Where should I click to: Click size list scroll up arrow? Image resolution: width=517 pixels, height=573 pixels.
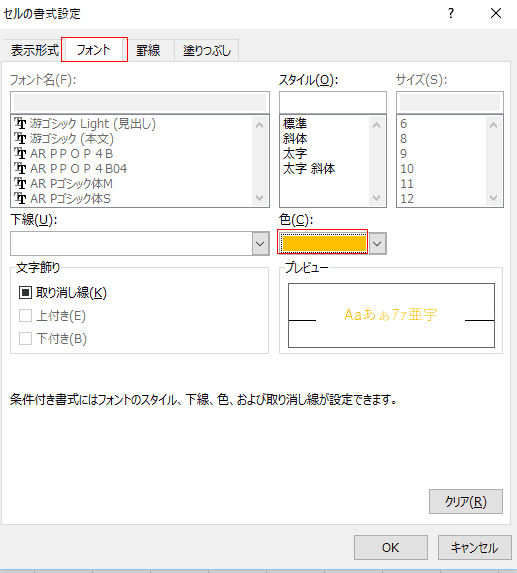pyautogui.click(x=493, y=125)
